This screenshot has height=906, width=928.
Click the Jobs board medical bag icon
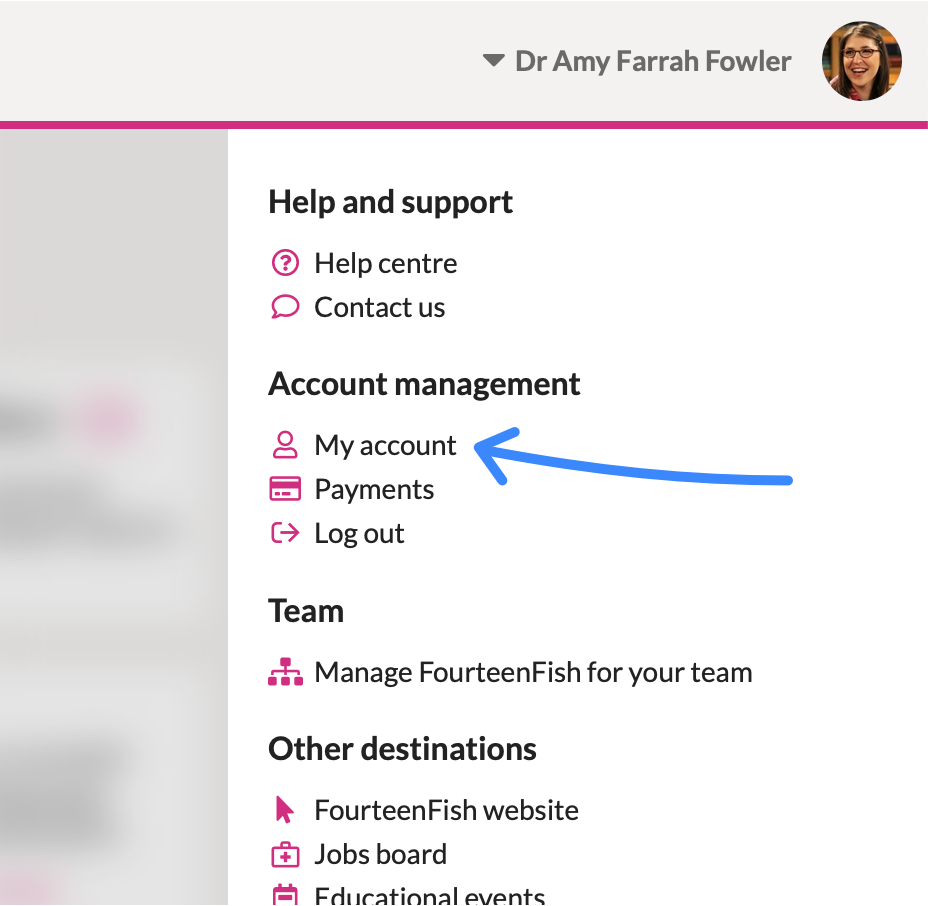click(x=285, y=854)
